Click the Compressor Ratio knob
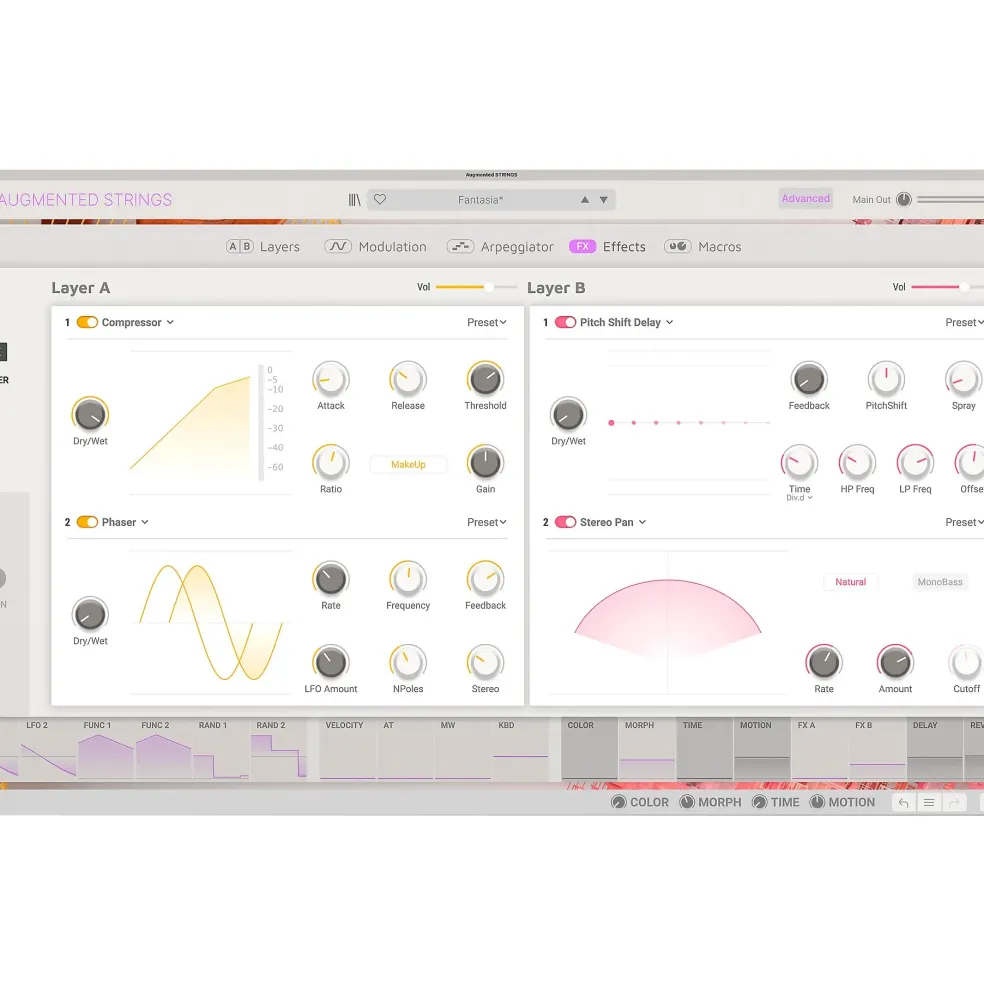This screenshot has height=985, width=984. coord(331,463)
